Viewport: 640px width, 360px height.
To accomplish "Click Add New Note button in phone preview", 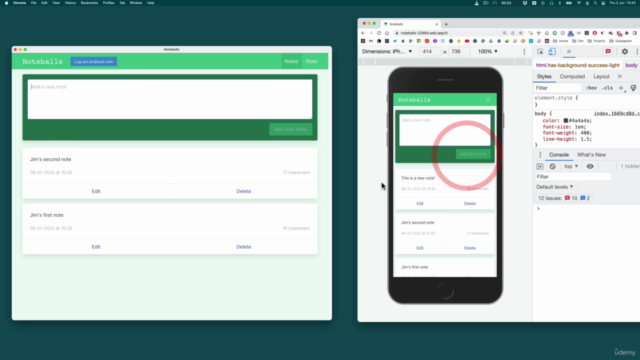I will tap(473, 154).
